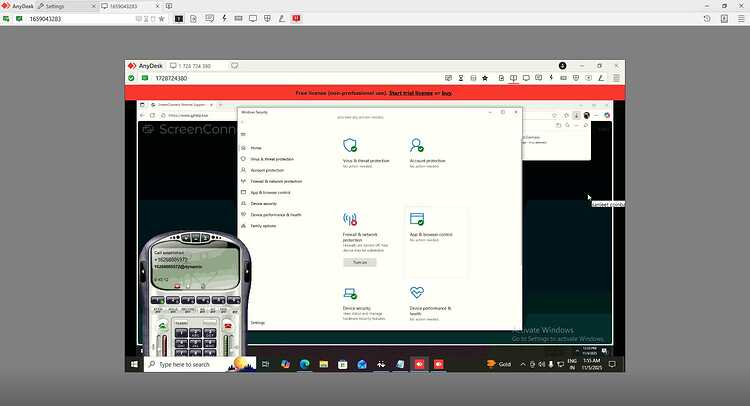Screen dimensions: 750x406
Task: Open Task View on the taskbar
Action: [x=265, y=364]
